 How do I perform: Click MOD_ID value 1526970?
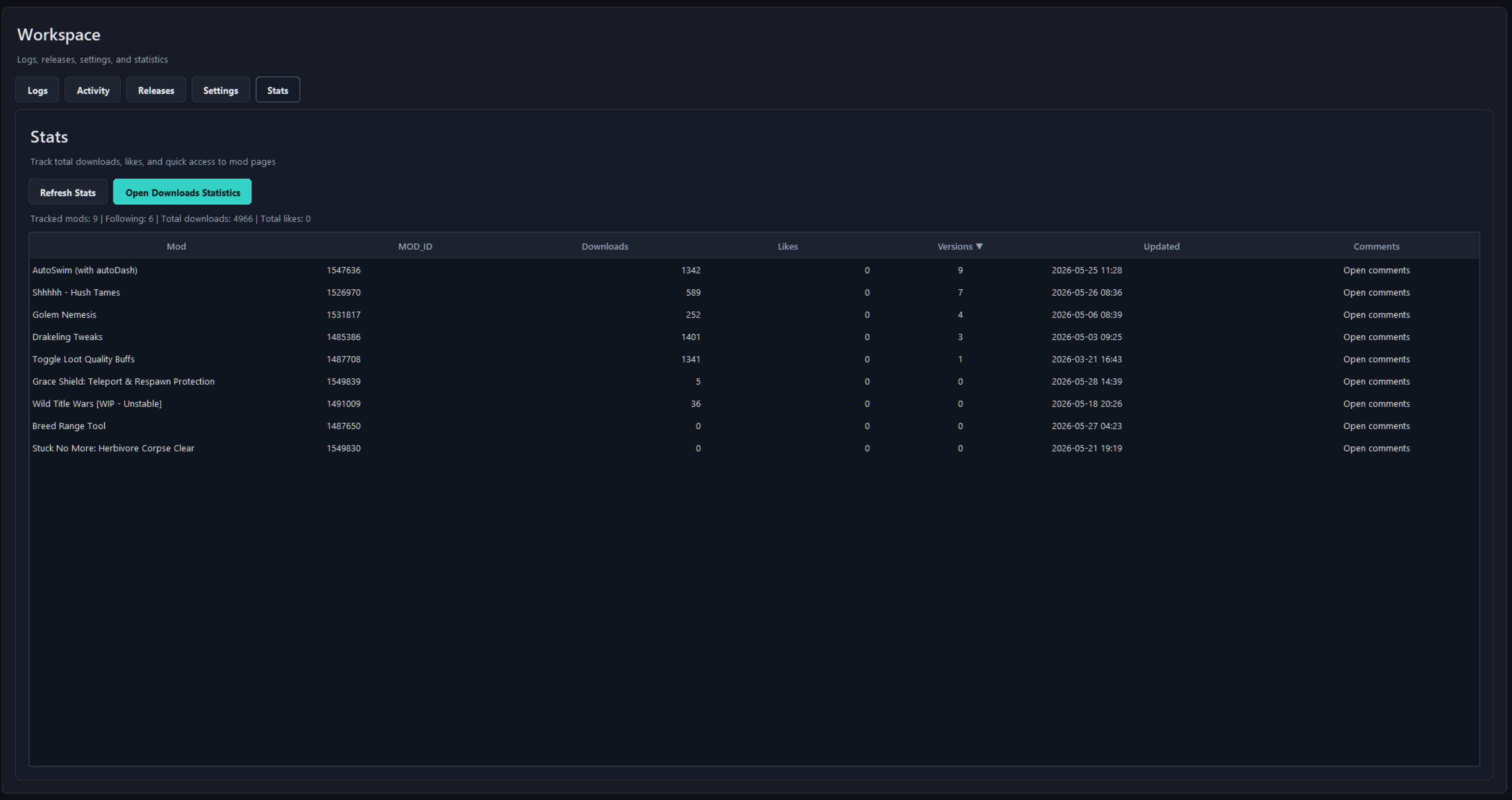click(x=343, y=292)
